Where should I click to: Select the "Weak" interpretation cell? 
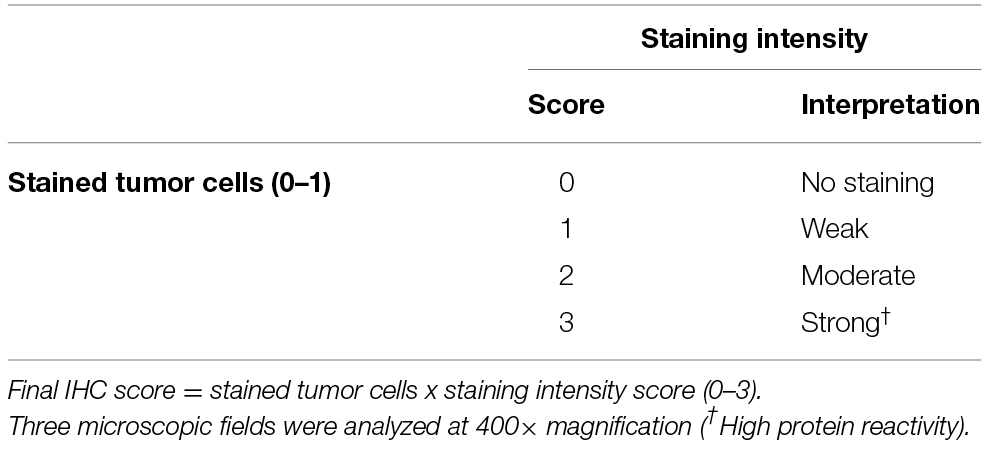[834, 229]
